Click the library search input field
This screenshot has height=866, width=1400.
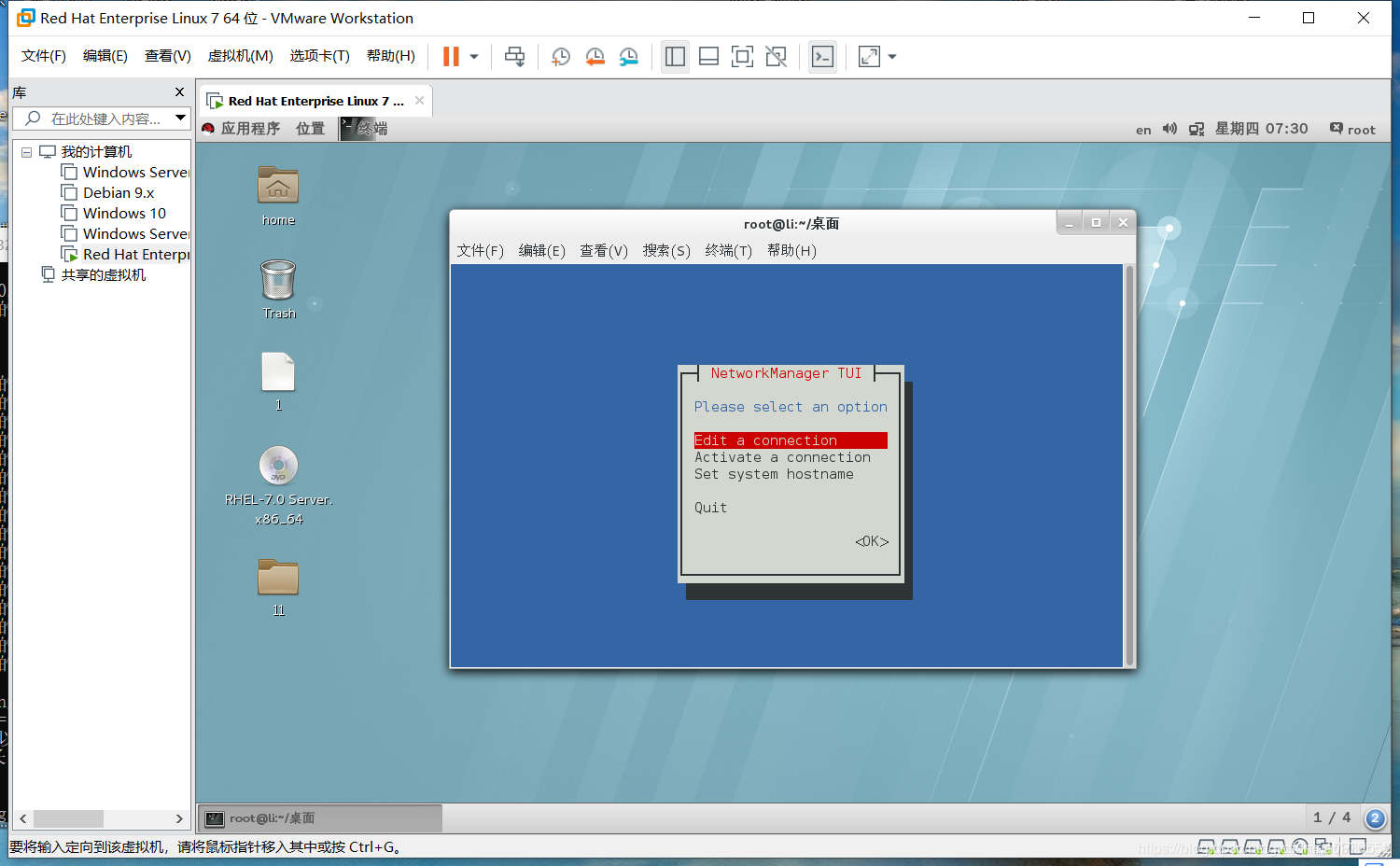click(x=105, y=119)
